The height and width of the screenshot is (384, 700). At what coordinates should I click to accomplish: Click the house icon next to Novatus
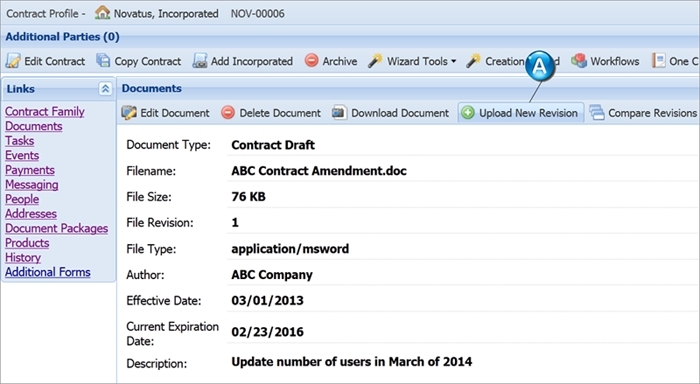(x=102, y=13)
